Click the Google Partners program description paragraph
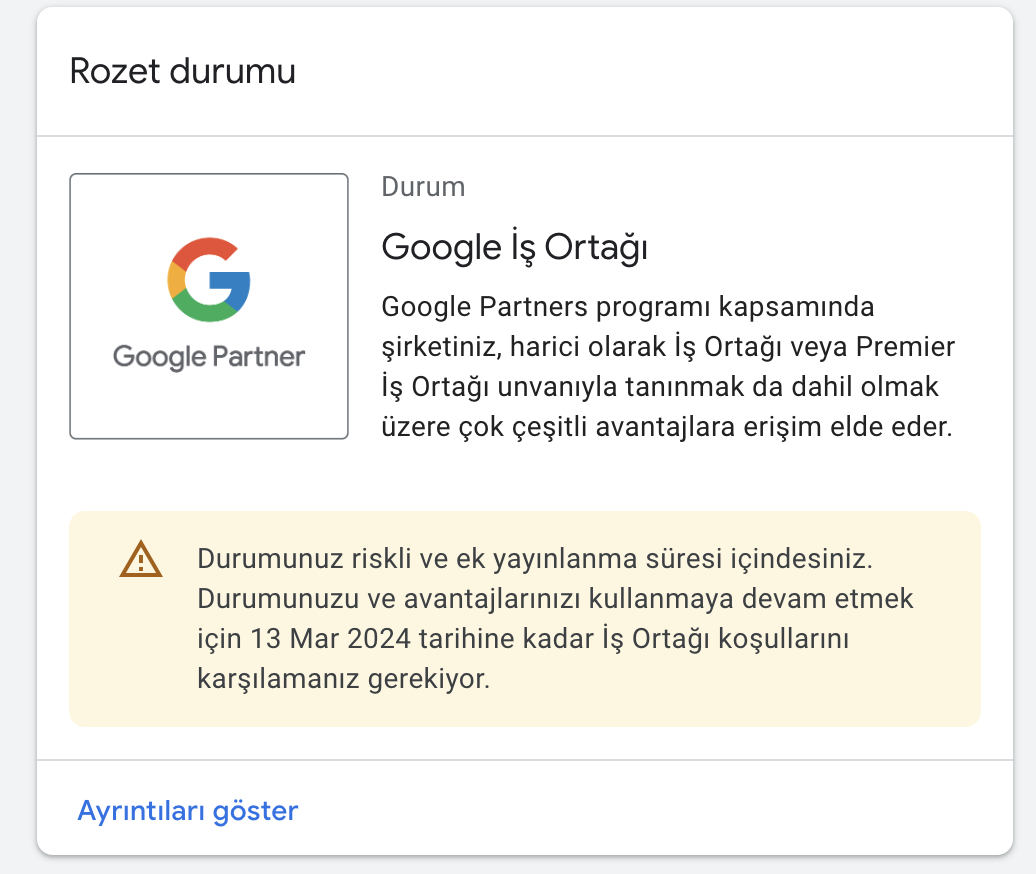The image size is (1036, 874). pos(668,367)
